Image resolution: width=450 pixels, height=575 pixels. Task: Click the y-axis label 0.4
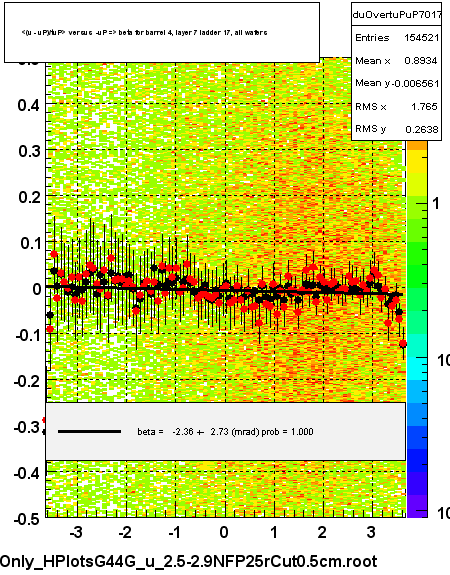(x=29, y=105)
